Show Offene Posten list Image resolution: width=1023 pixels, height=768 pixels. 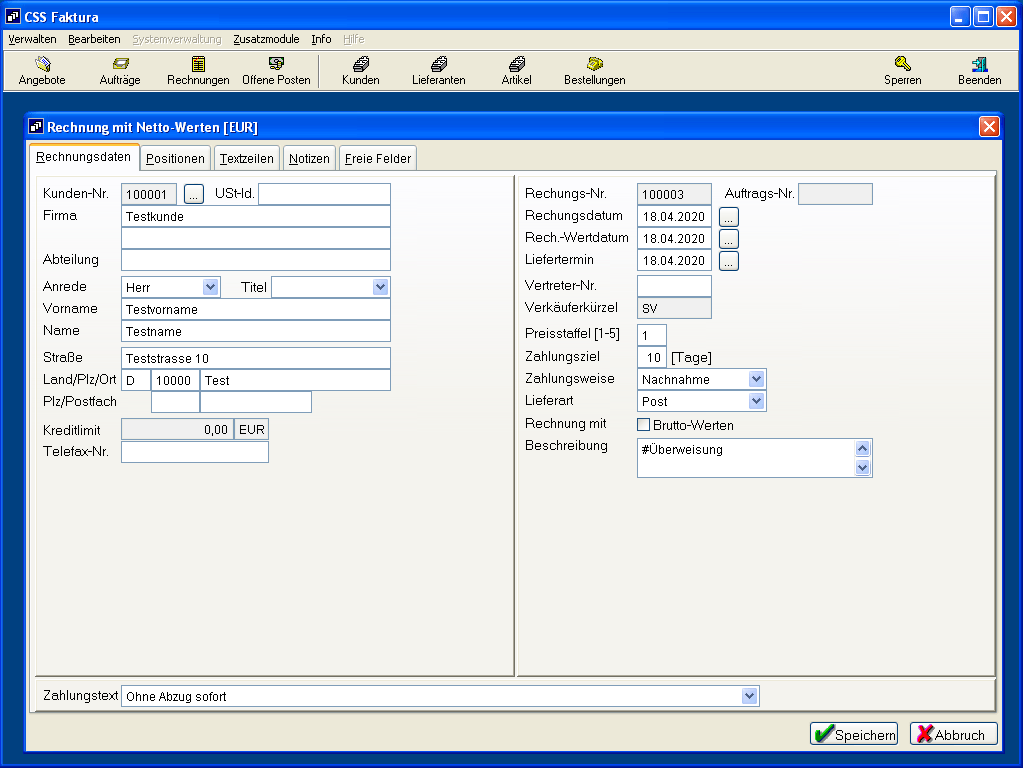(x=276, y=71)
